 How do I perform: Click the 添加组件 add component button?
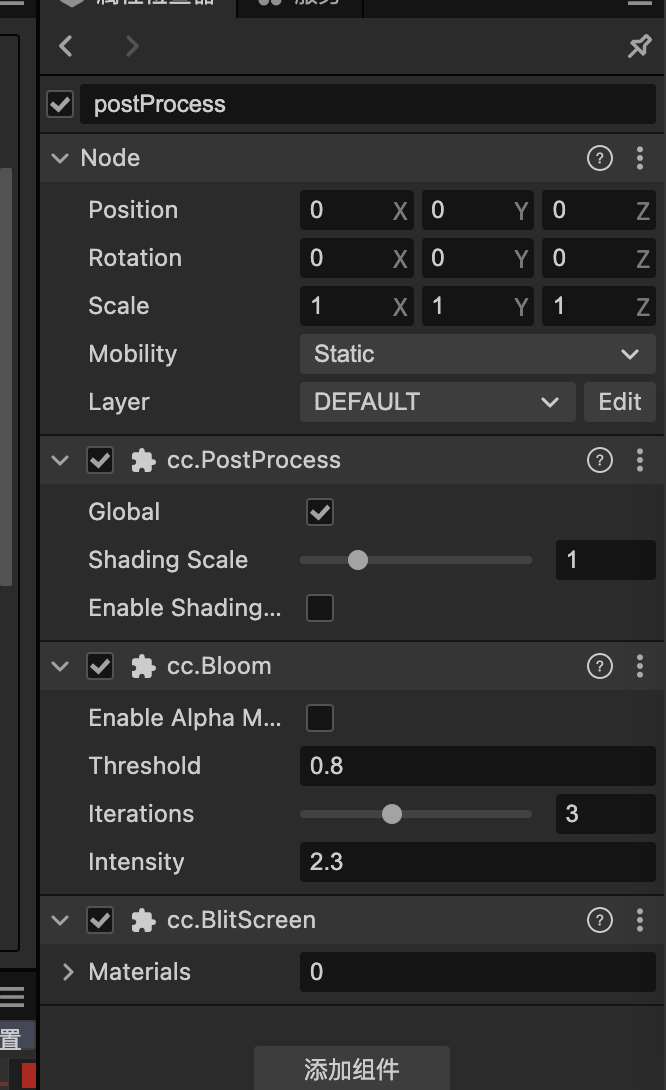[x=351, y=1069]
